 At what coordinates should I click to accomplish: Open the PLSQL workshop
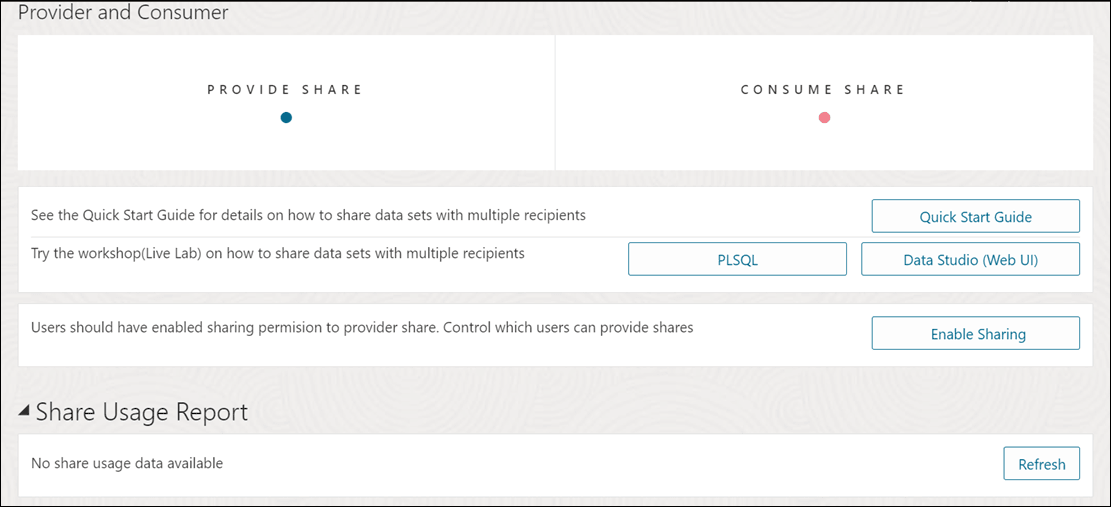coord(737,259)
